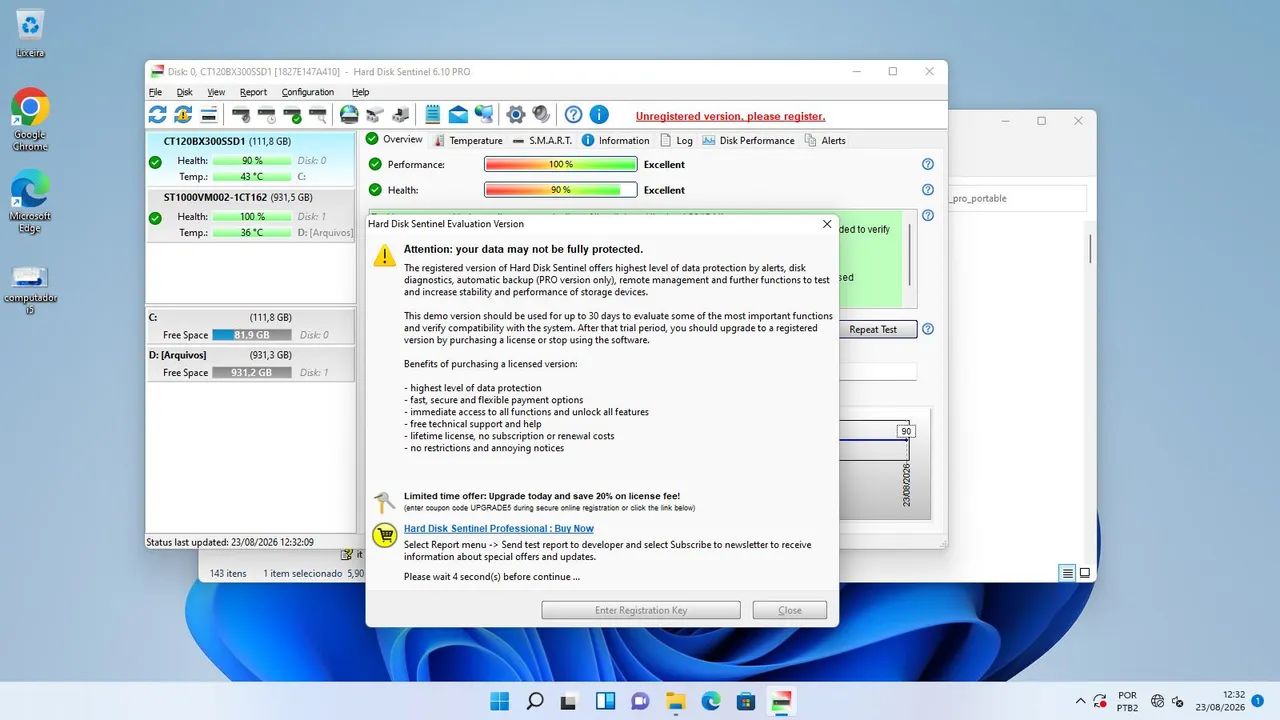Open Windows Start menu on taskbar
The width and height of the screenshot is (1280, 720).
coord(499,701)
